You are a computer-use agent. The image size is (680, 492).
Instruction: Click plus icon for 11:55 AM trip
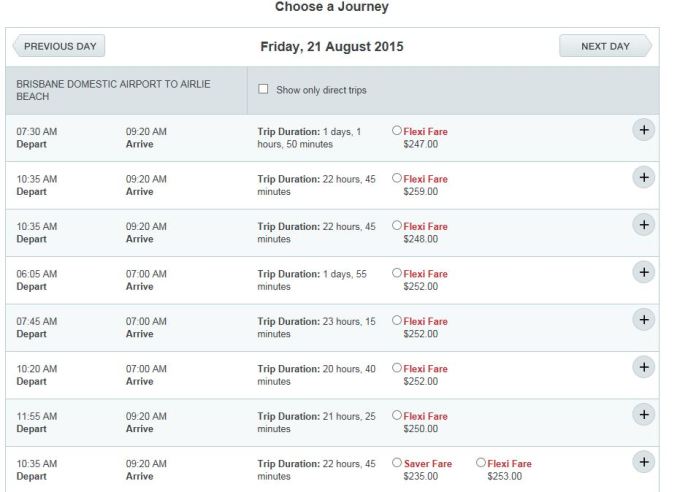[x=644, y=414]
